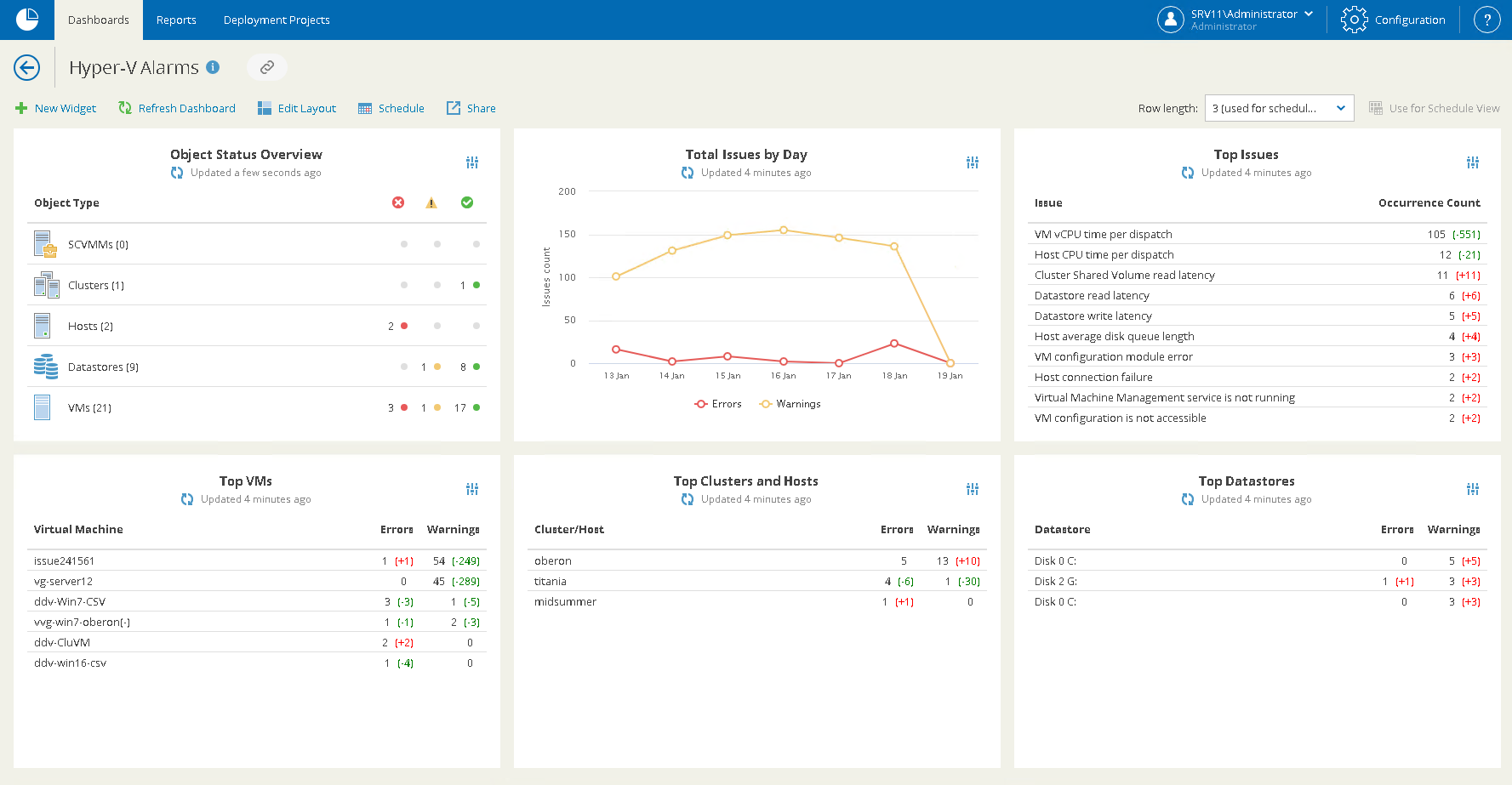Expand the SRV11\Administrator user menu
The width and height of the screenshot is (1512, 785).
[1235, 20]
